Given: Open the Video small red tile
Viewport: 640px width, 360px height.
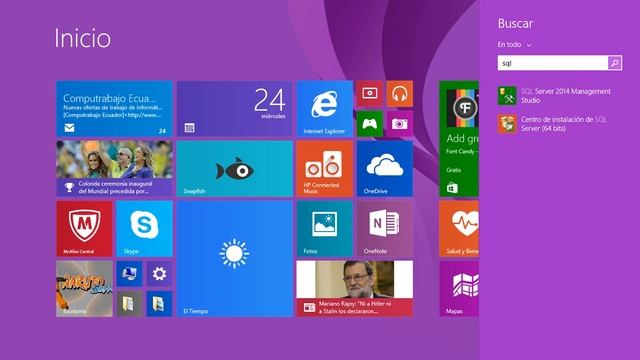Looking at the screenshot, I should pos(369,93).
